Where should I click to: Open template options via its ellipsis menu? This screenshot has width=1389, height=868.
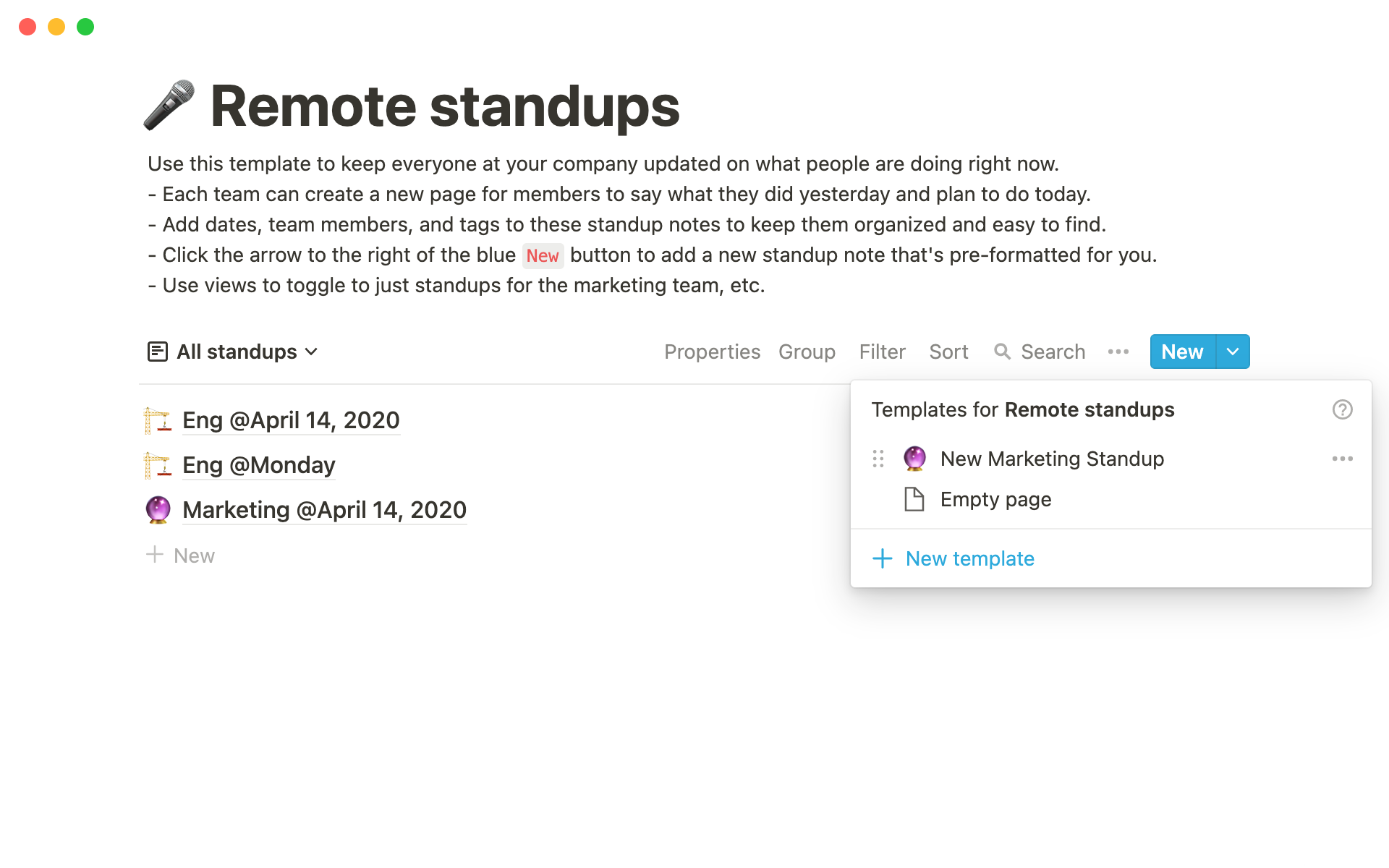point(1343,459)
